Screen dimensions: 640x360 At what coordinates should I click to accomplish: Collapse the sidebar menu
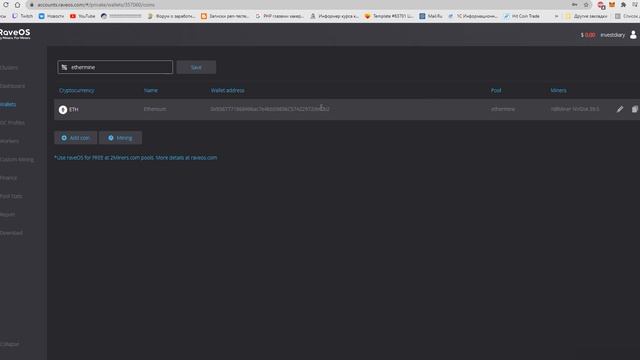pyautogui.click(x=9, y=344)
